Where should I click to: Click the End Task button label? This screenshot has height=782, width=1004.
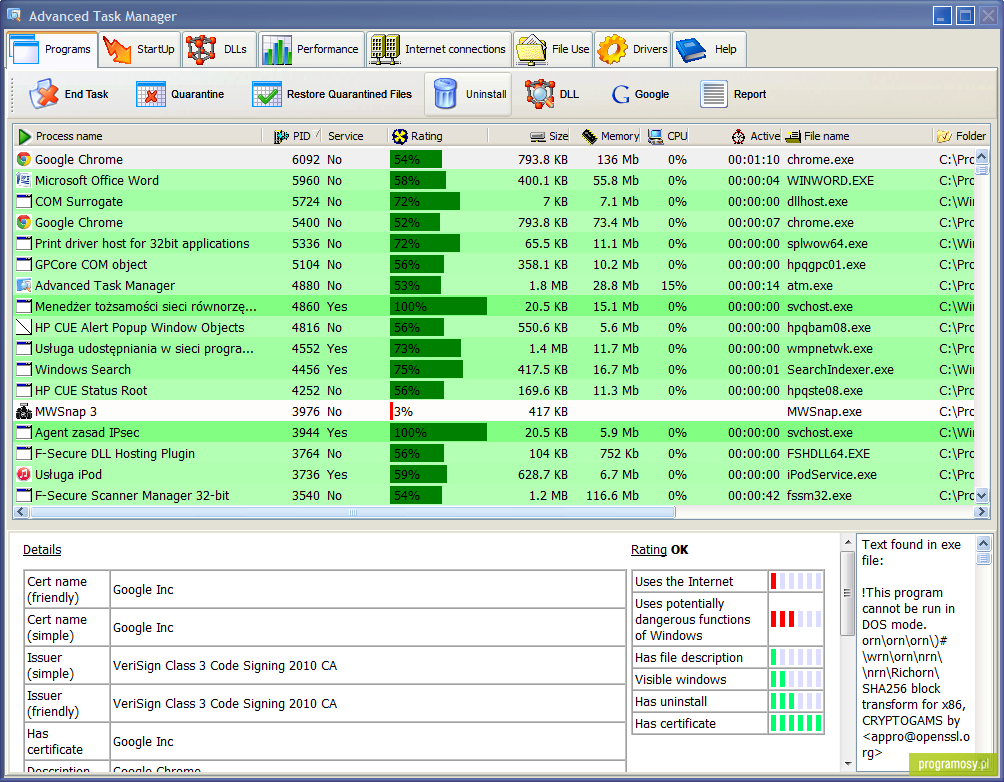(x=86, y=94)
